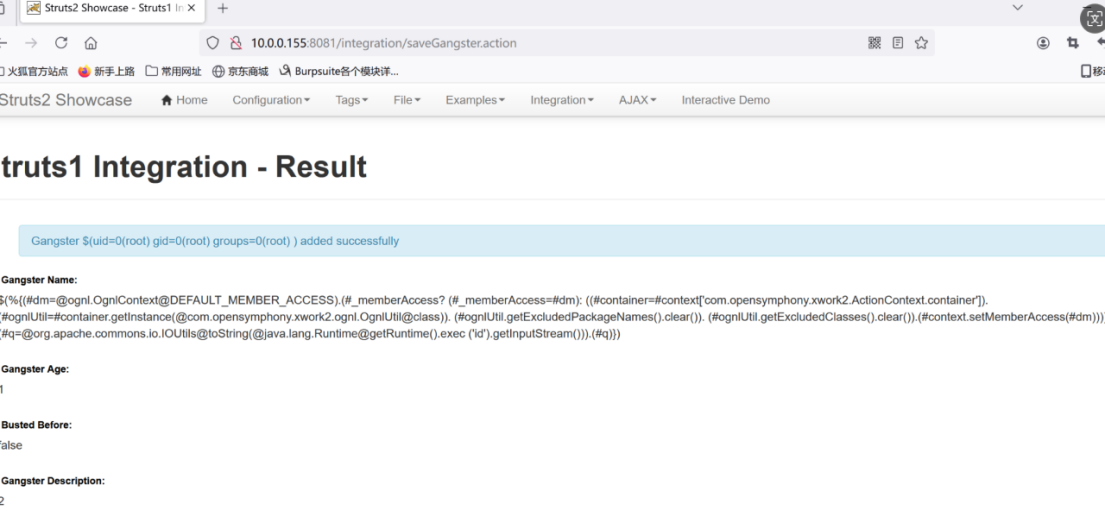Open the Burpsuite各个模块详 bookmark
This screenshot has height=530, width=1105.
[339, 71]
